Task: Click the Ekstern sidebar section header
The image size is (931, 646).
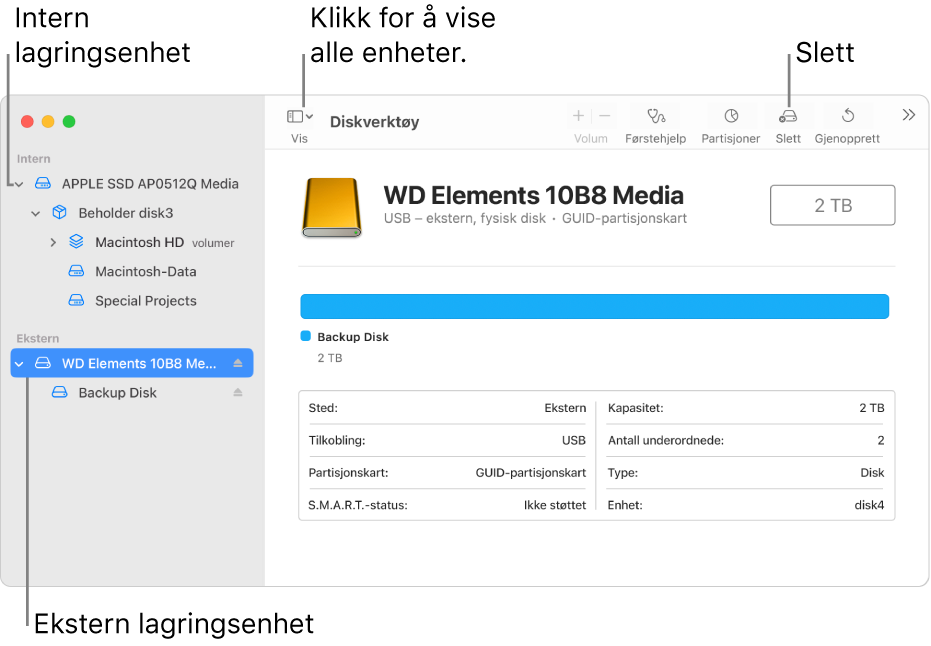Action: coord(37,338)
